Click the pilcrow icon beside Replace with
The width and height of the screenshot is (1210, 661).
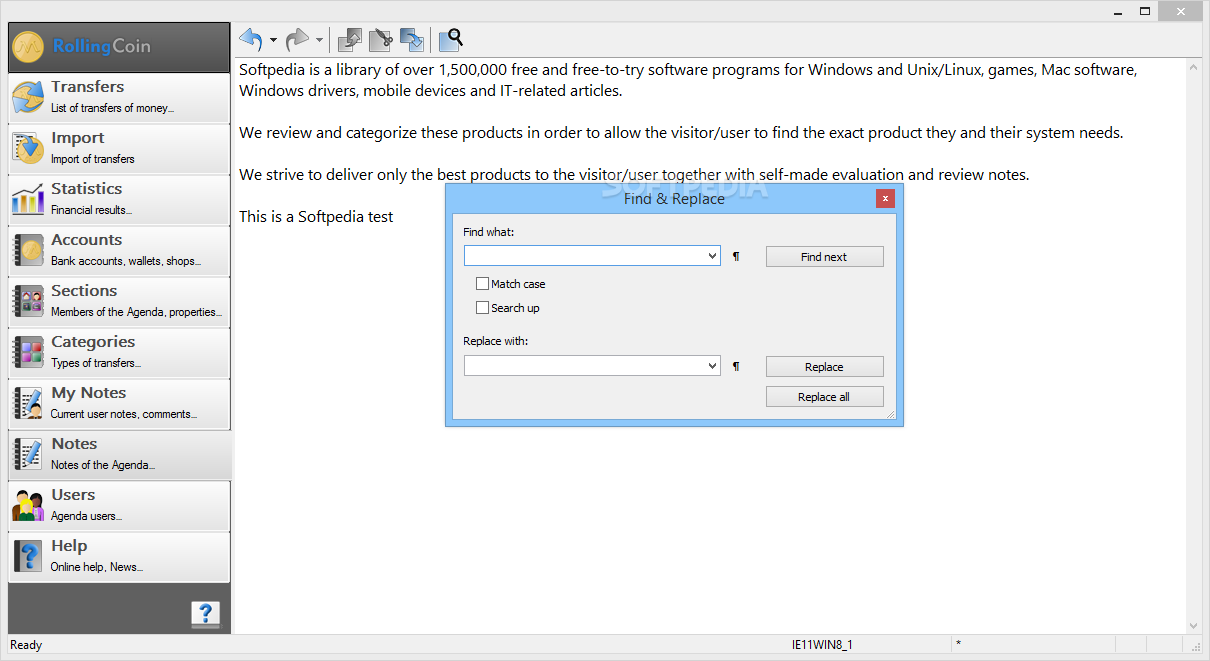(x=736, y=367)
